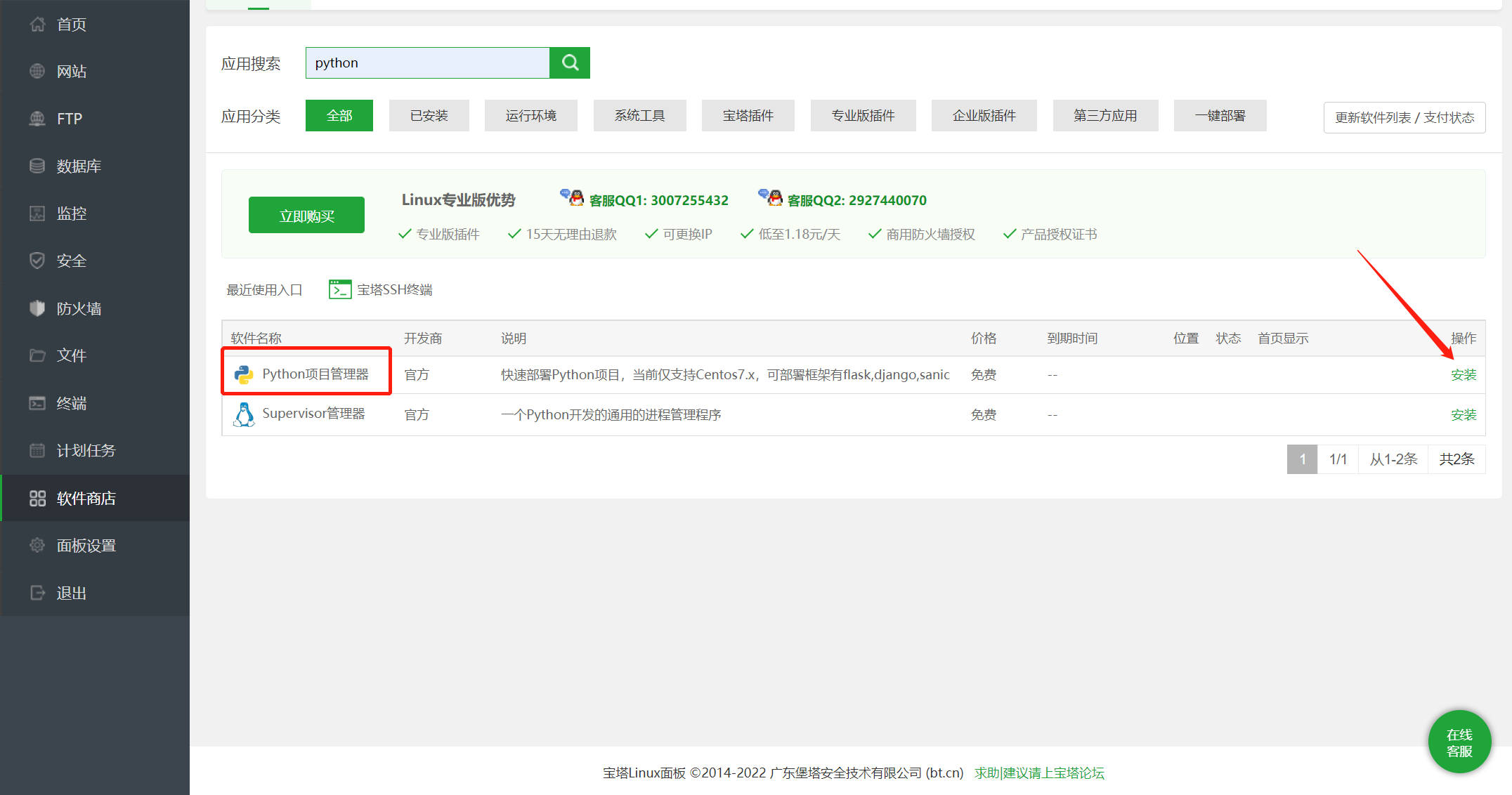The height and width of the screenshot is (795, 1512).
Task: Select the 运行环境 category tab
Action: coord(531,115)
